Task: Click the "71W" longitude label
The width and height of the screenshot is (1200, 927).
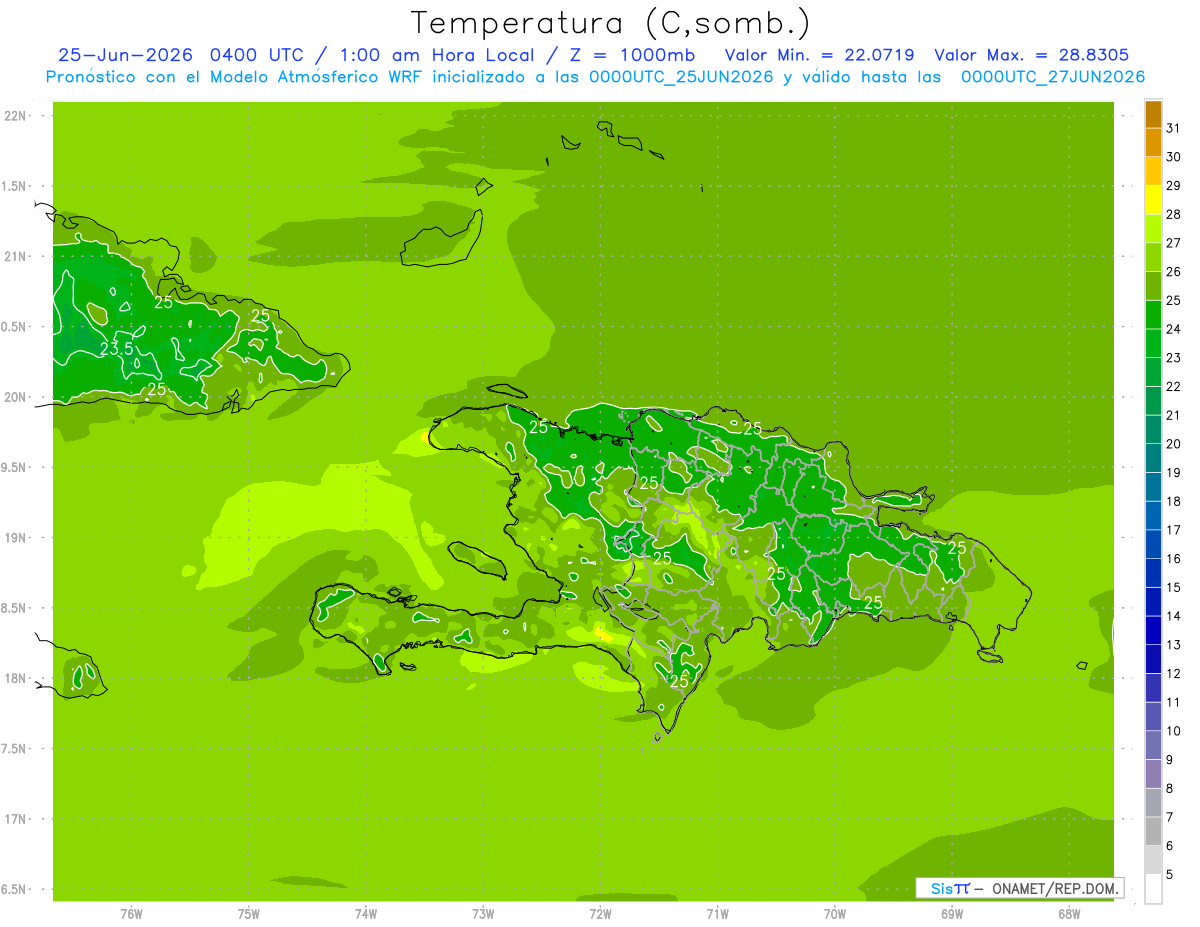Action: (717, 913)
